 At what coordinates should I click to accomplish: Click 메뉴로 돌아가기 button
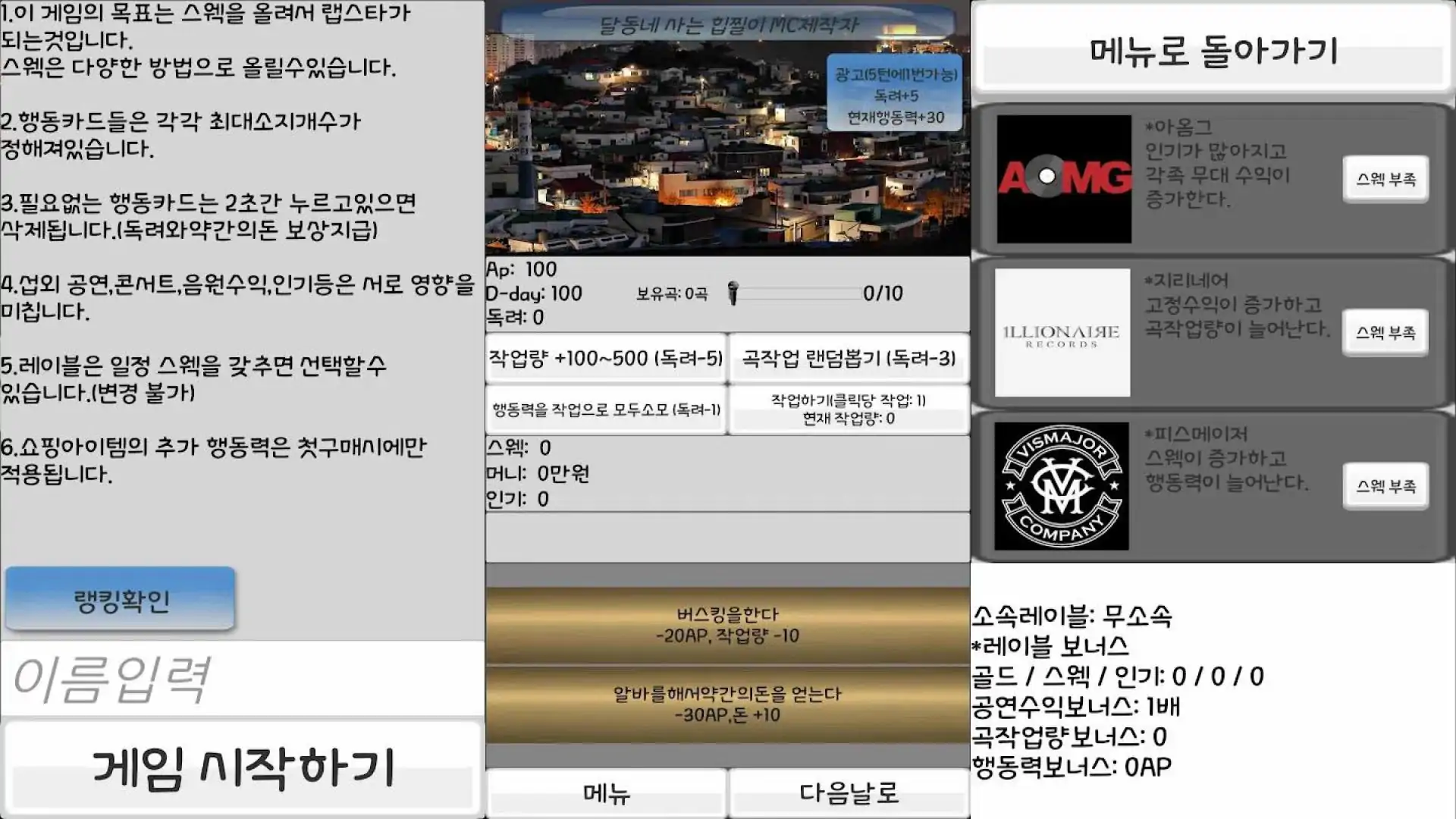[x=1213, y=52]
